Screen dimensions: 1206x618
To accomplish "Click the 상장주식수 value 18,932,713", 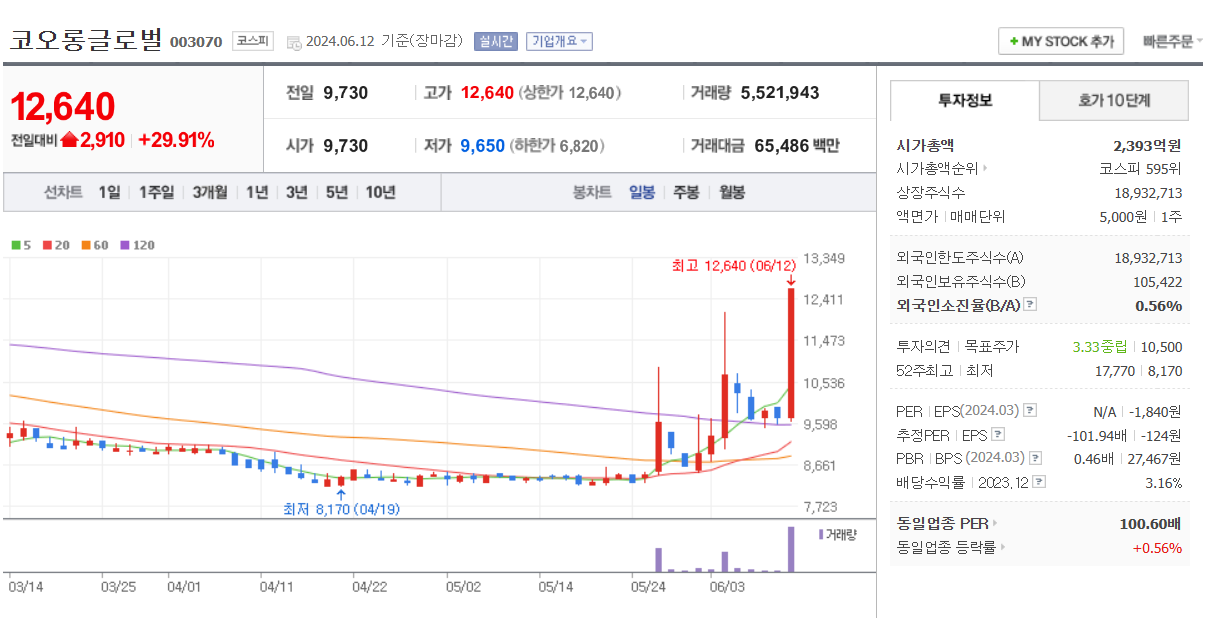I will coord(1148,193).
